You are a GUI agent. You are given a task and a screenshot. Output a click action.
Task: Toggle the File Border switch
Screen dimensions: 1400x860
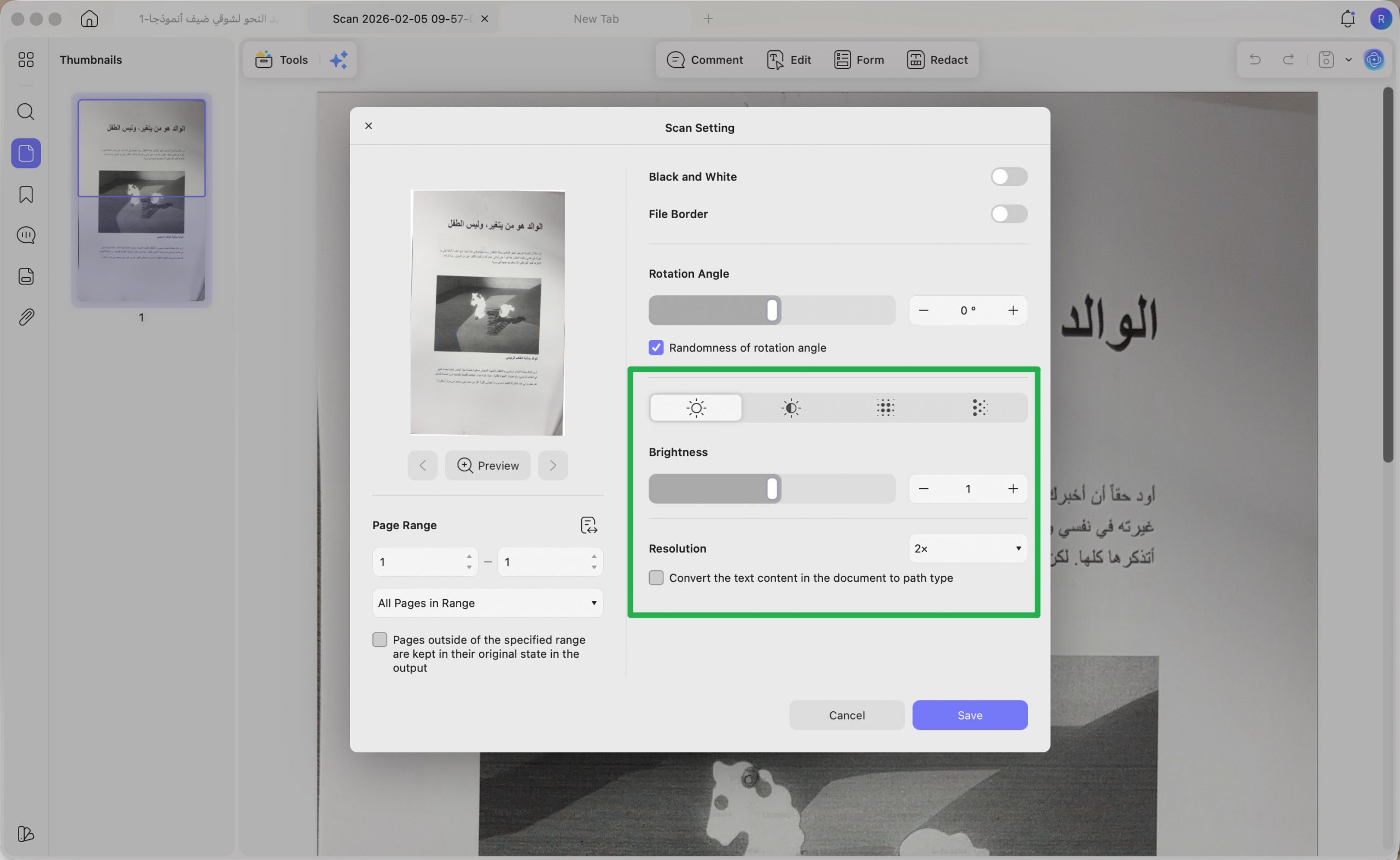point(1008,214)
